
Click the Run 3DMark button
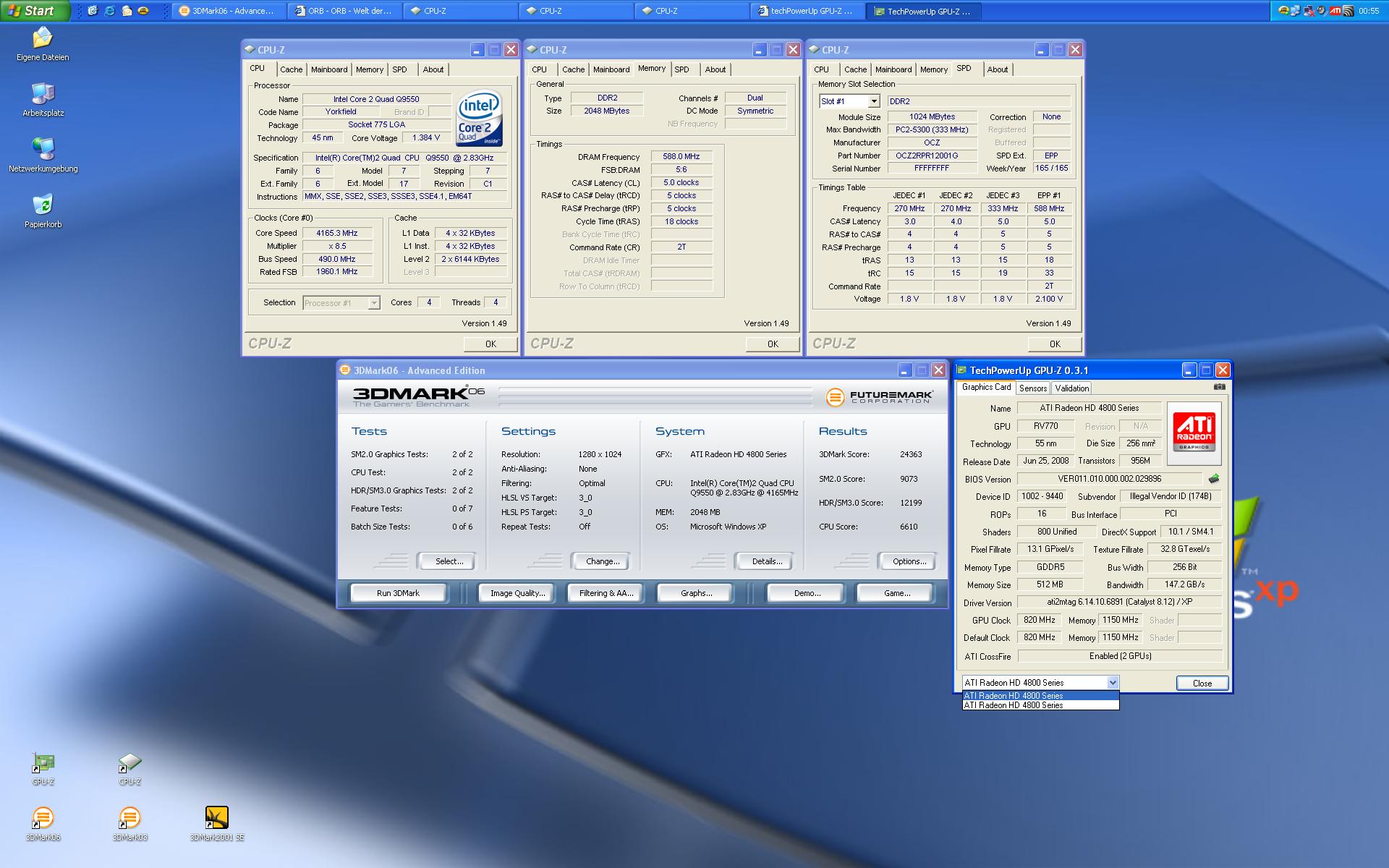point(398,593)
